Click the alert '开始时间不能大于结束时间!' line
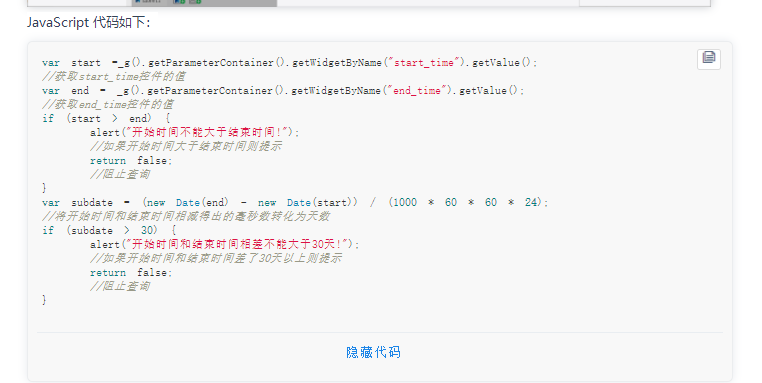Viewport: 762px width, 383px height. click(x=195, y=132)
